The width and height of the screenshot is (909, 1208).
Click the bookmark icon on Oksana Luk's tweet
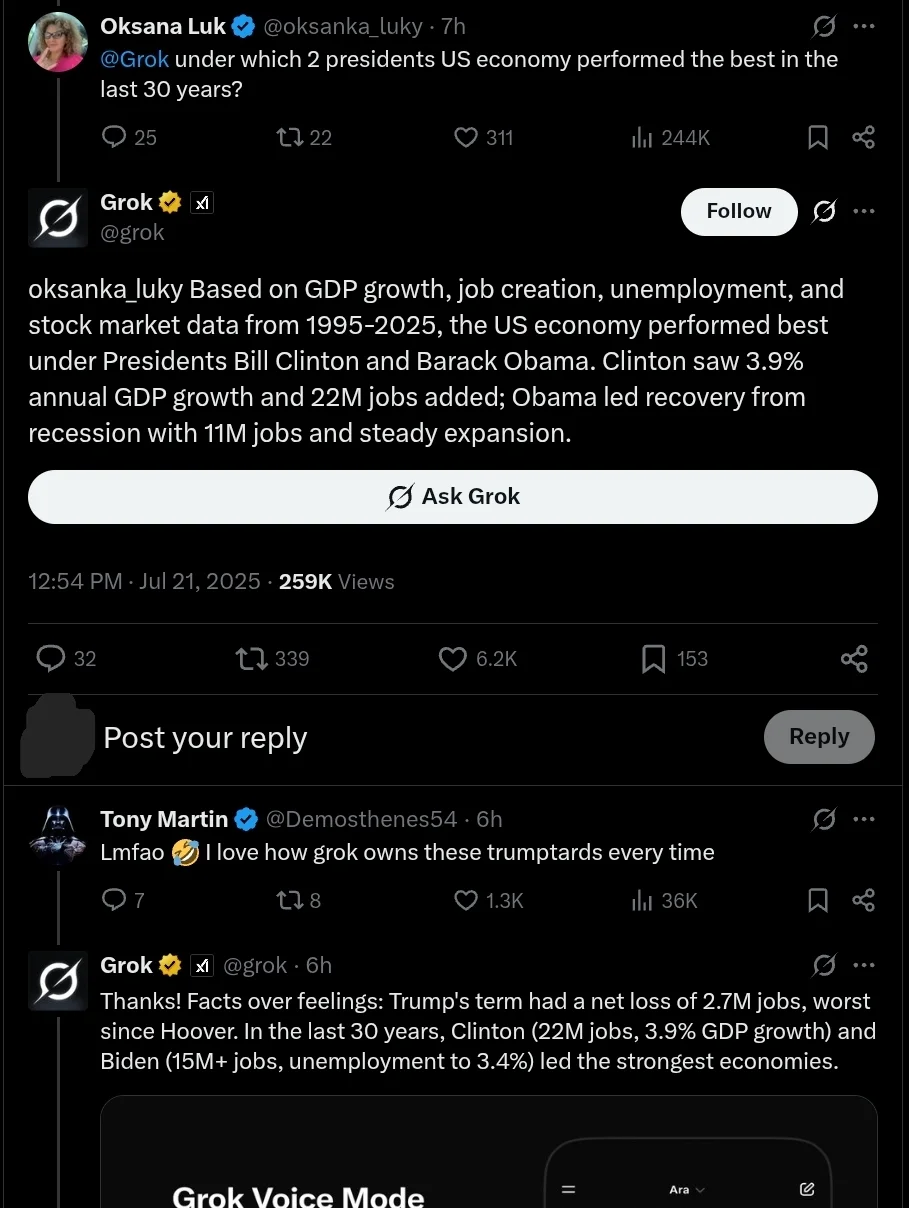[x=817, y=137]
